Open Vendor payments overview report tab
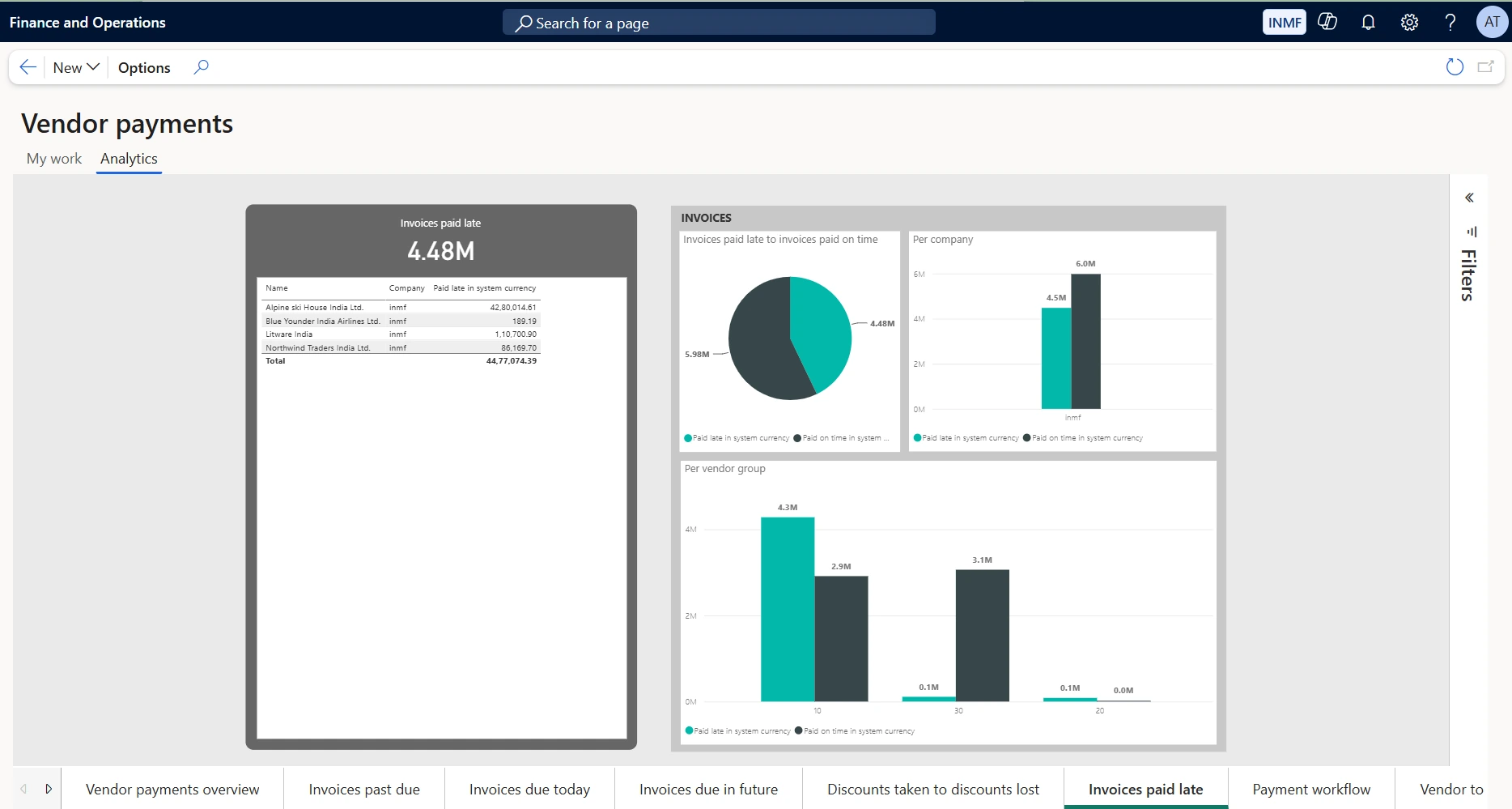 click(172, 790)
